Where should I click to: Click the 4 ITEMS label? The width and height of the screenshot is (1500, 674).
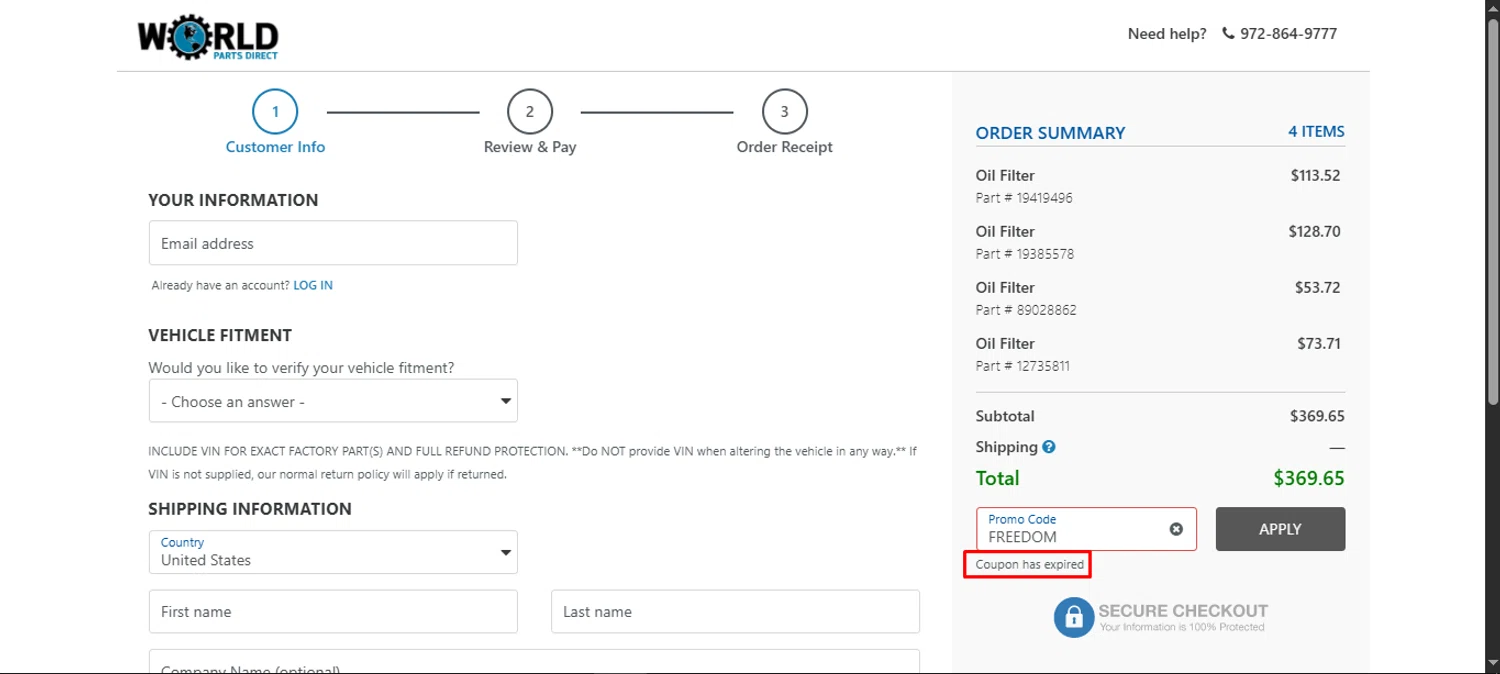(1316, 131)
